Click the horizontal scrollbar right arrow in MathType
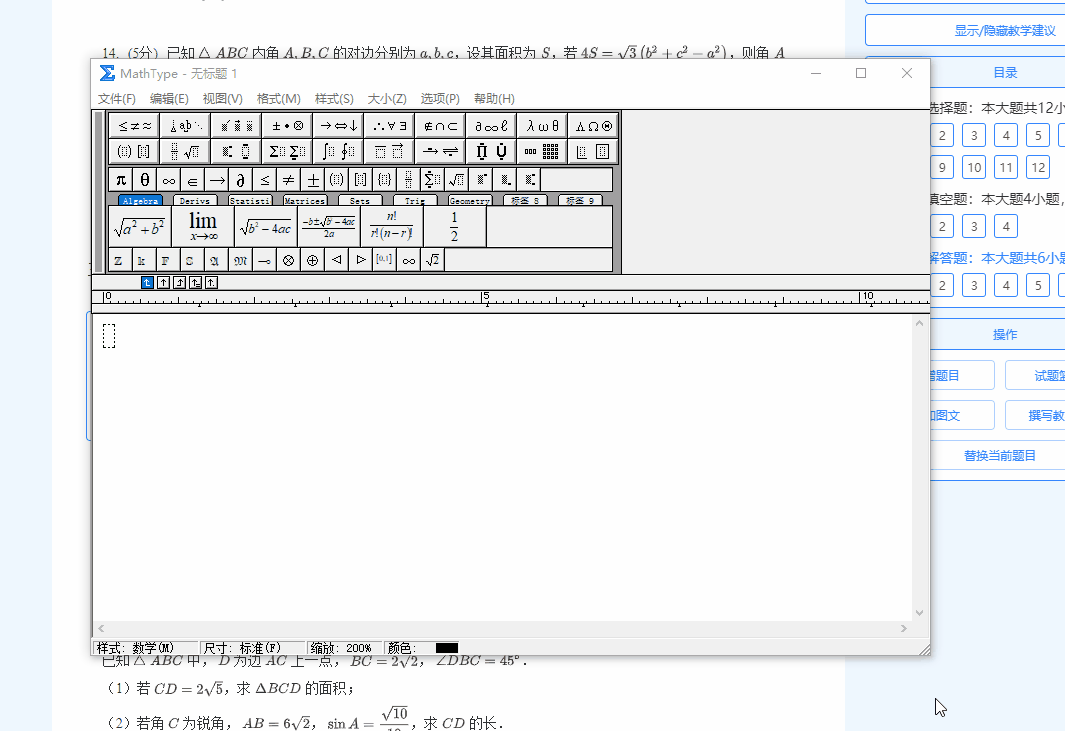1065x731 pixels. point(903,628)
